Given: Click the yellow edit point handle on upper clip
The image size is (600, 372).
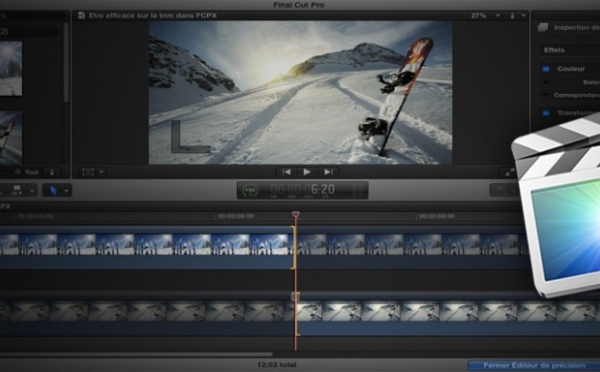Looking at the screenshot, I should 293,247.
